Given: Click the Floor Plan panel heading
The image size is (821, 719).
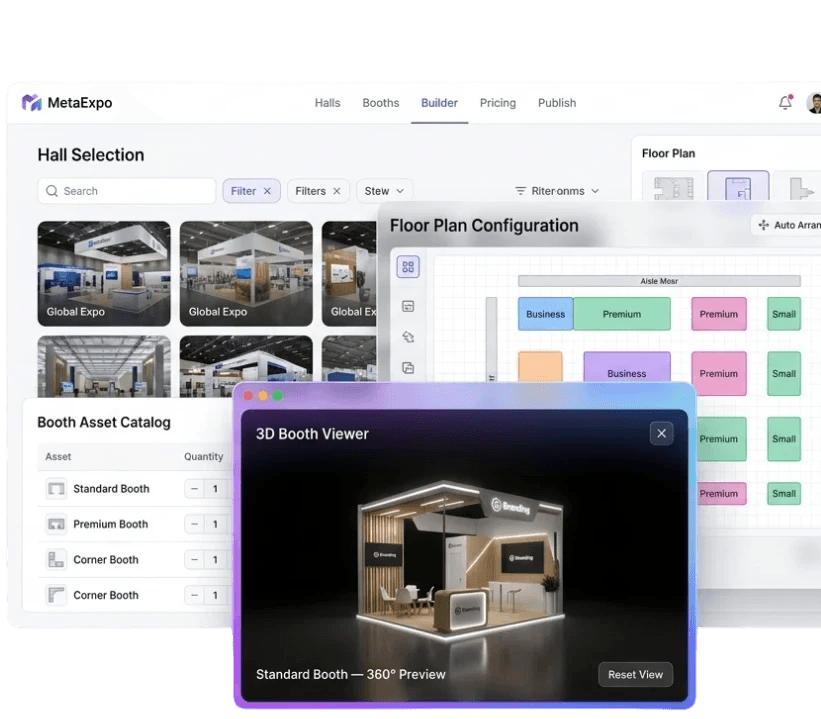Looking at the screenshot, I should 669,153.
